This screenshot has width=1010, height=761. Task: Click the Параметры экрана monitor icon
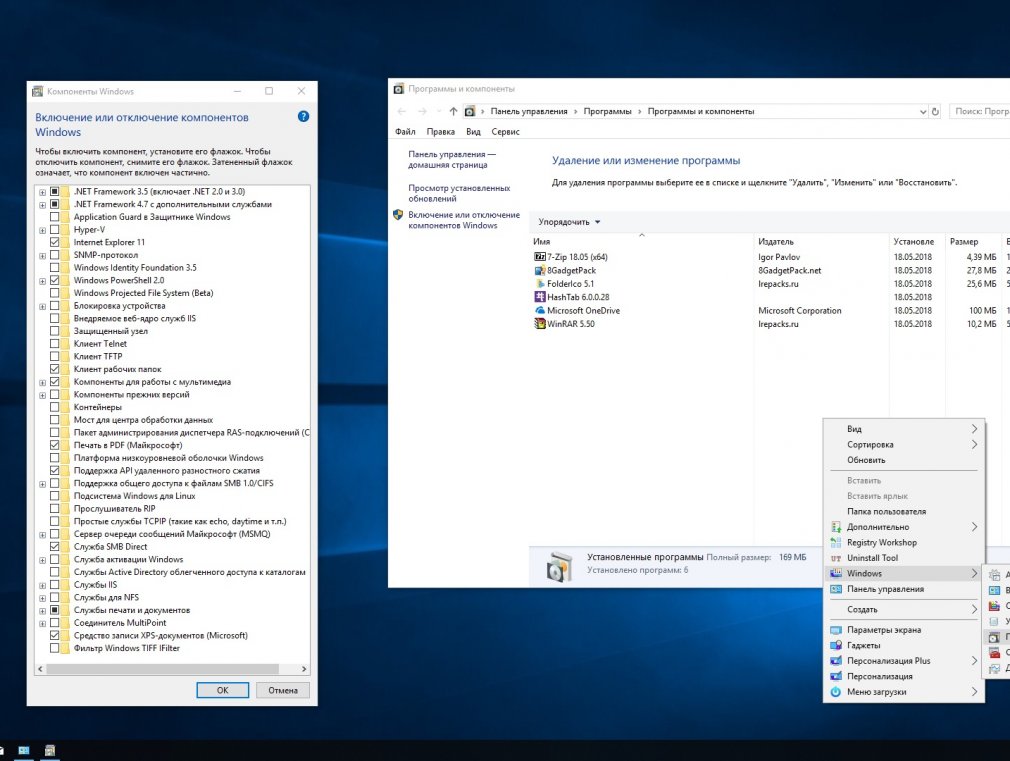coord(835,630)
